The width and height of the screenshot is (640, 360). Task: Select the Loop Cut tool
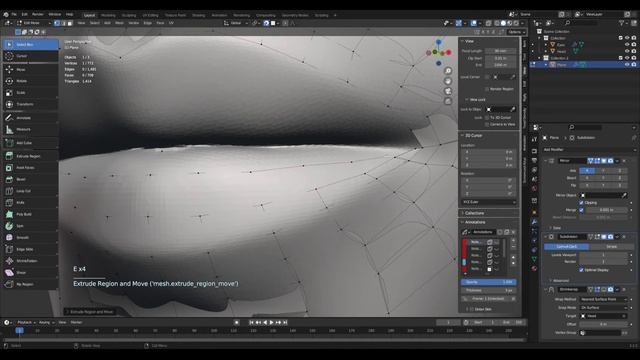click(31, 191)
